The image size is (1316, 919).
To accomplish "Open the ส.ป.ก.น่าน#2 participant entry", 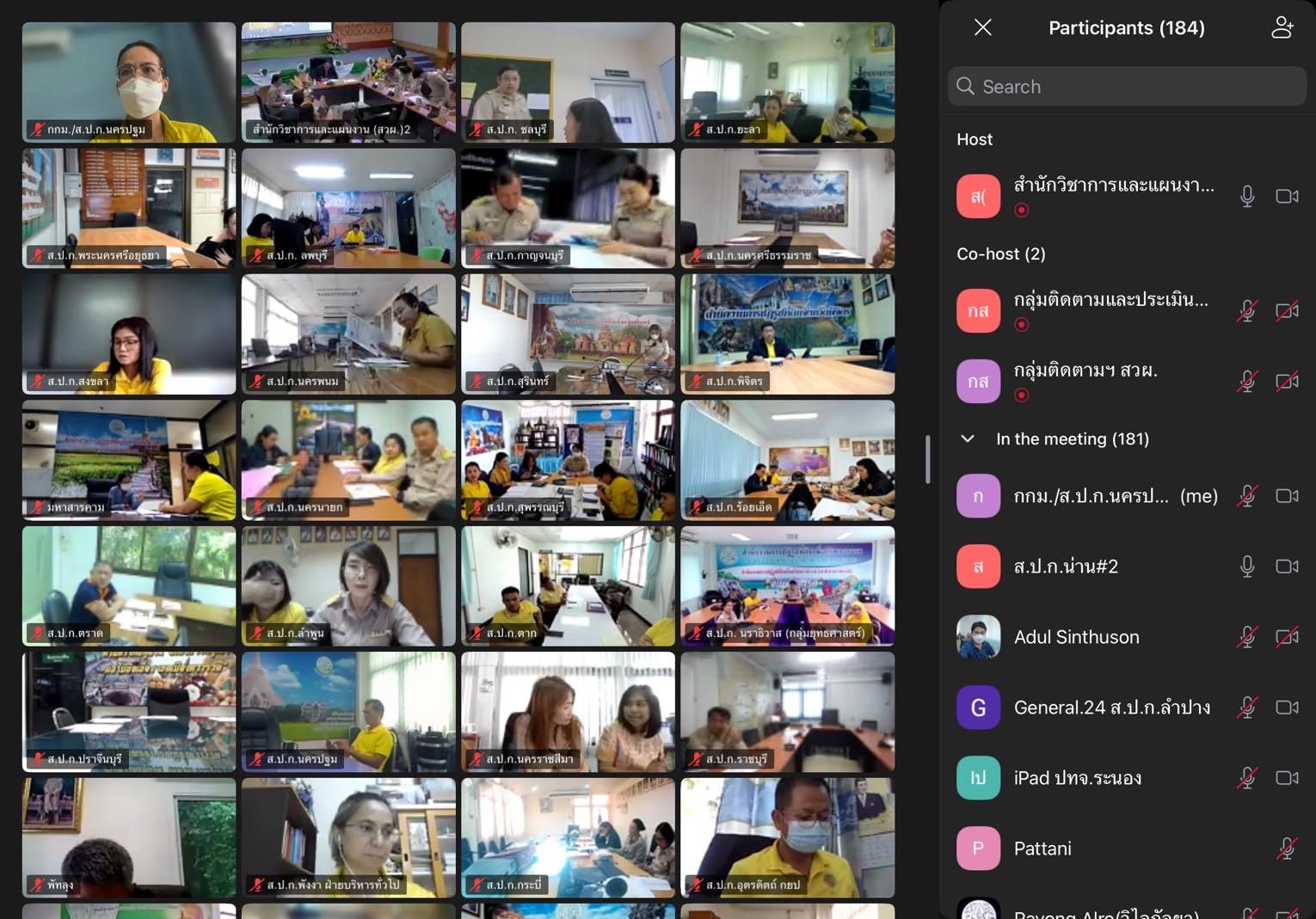I will [x=1127, y=567].
